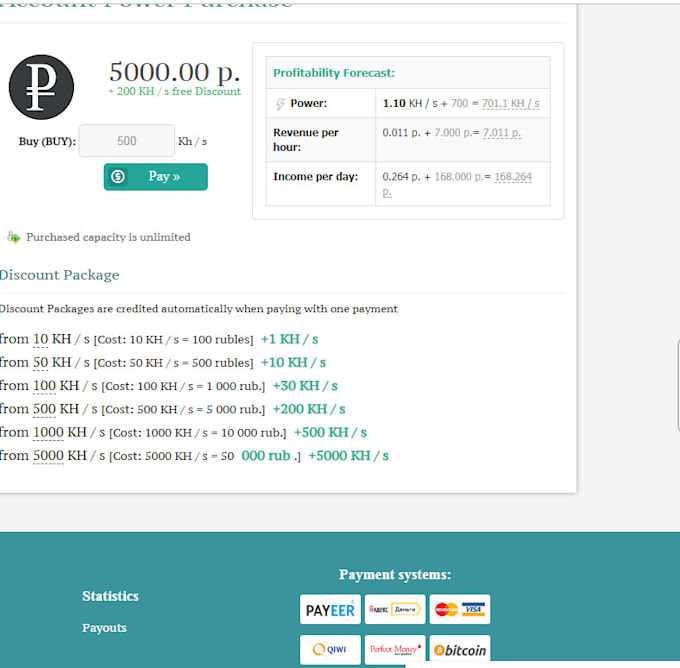Select the Perfect Money payment logo

point(395,649)
